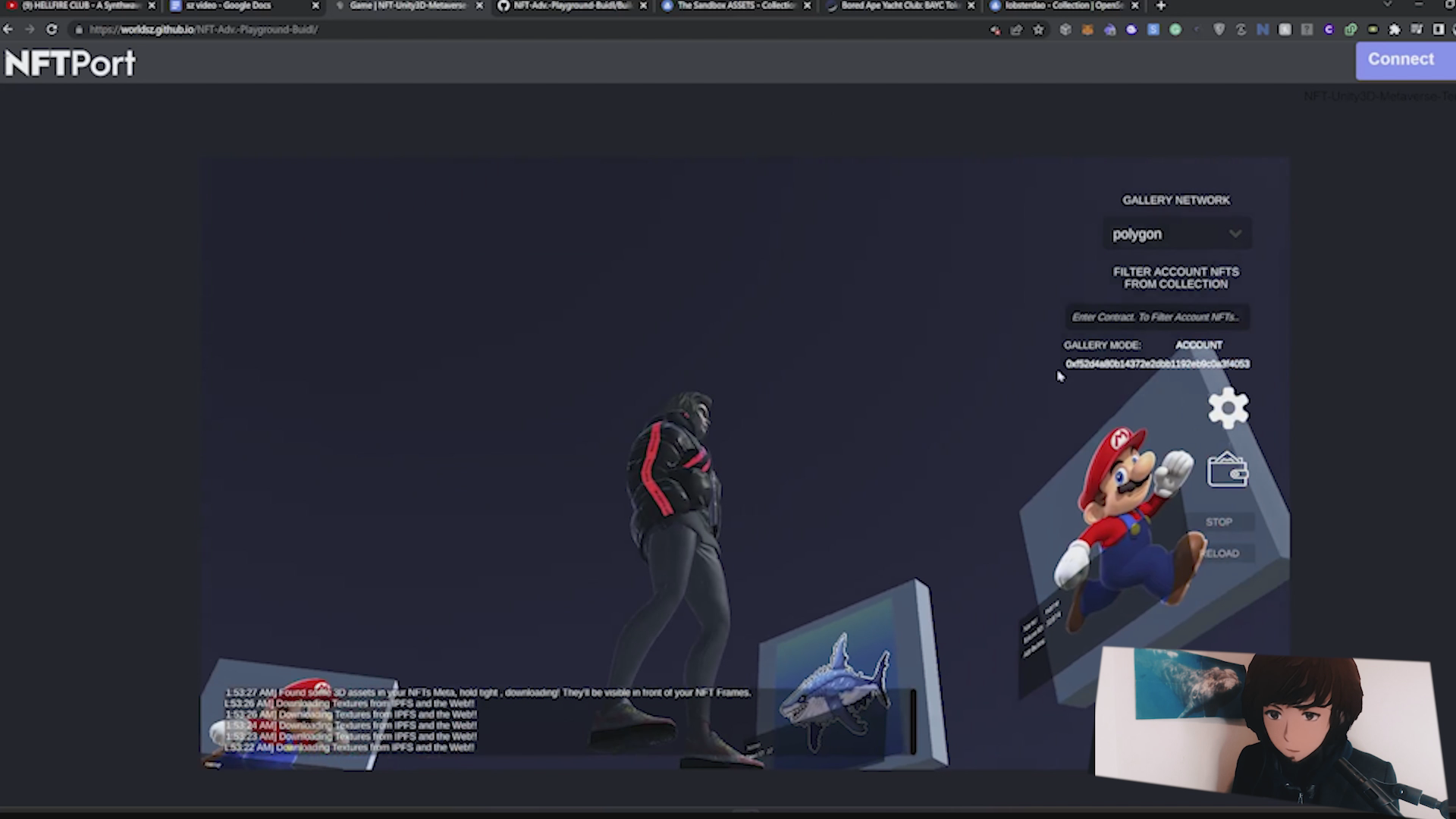Click the GALLERY NETWORK label
Image resolution: width=1456 pixels, height=819 pixels.
pos(1176,200)
